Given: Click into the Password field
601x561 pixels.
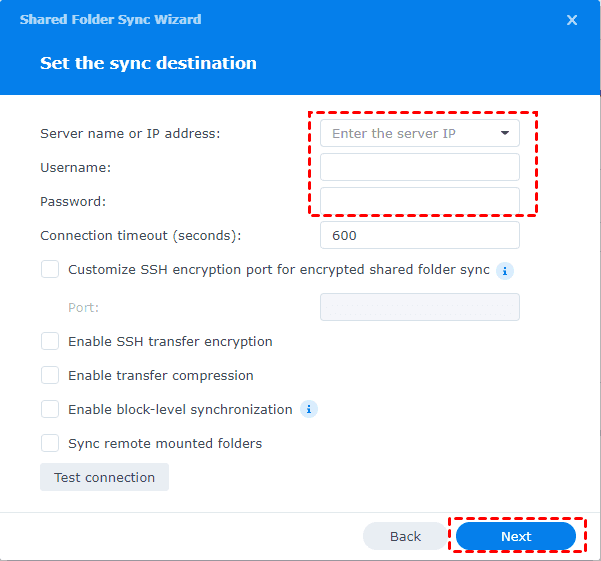Looking at the screenshot, I should pyautogui.click(x=419, y=201).
